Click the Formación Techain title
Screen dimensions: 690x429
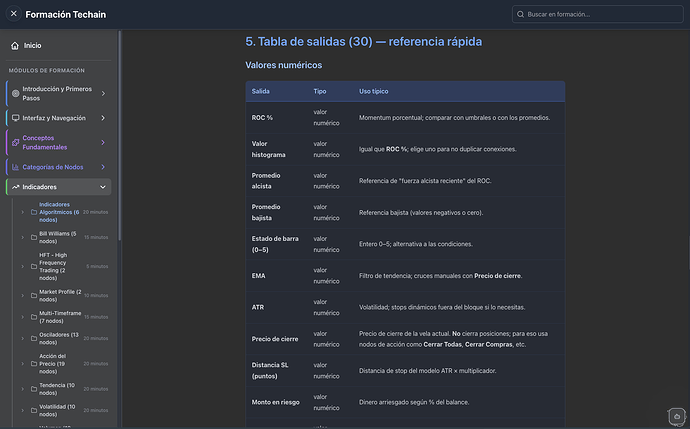tap(66, 15)
